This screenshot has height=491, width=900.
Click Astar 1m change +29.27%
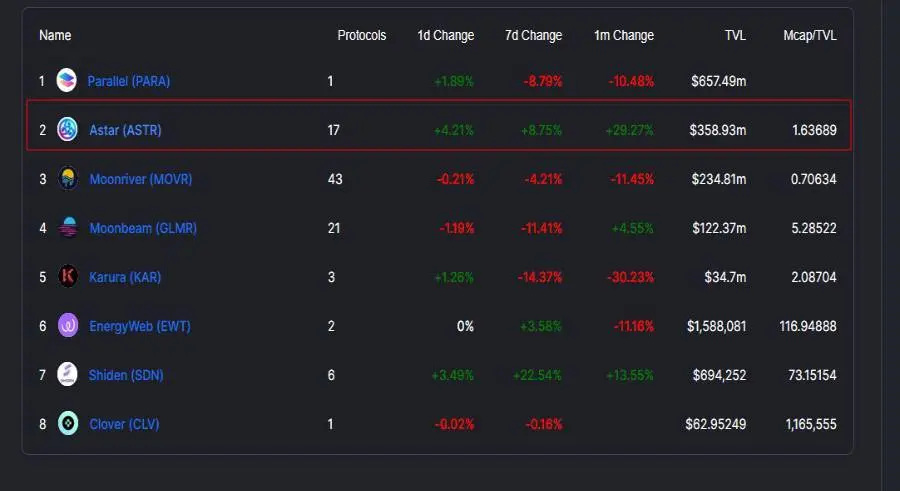pyautogui.click(x=629, y=130)
